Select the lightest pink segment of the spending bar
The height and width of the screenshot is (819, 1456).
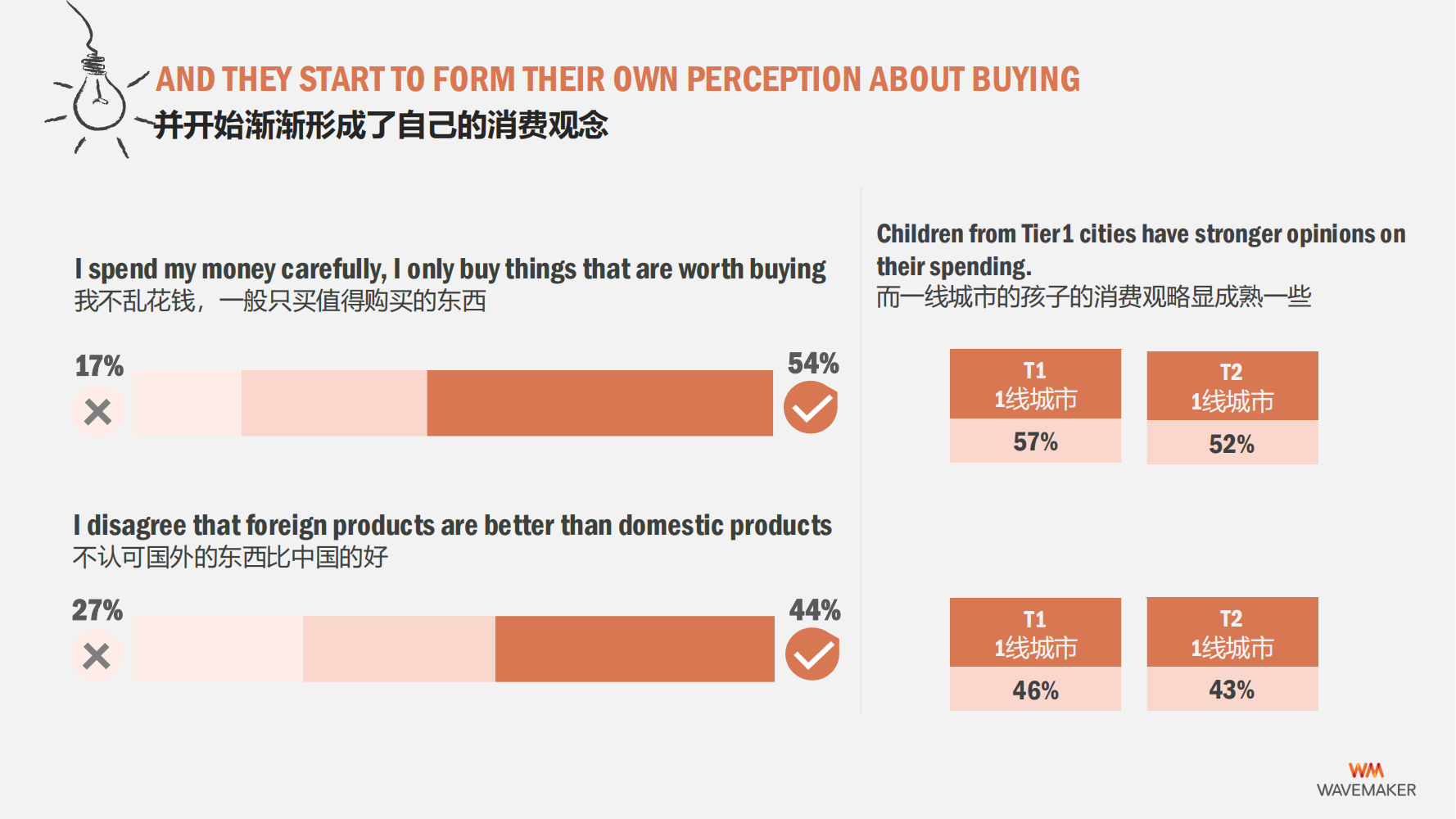[187, 403]
